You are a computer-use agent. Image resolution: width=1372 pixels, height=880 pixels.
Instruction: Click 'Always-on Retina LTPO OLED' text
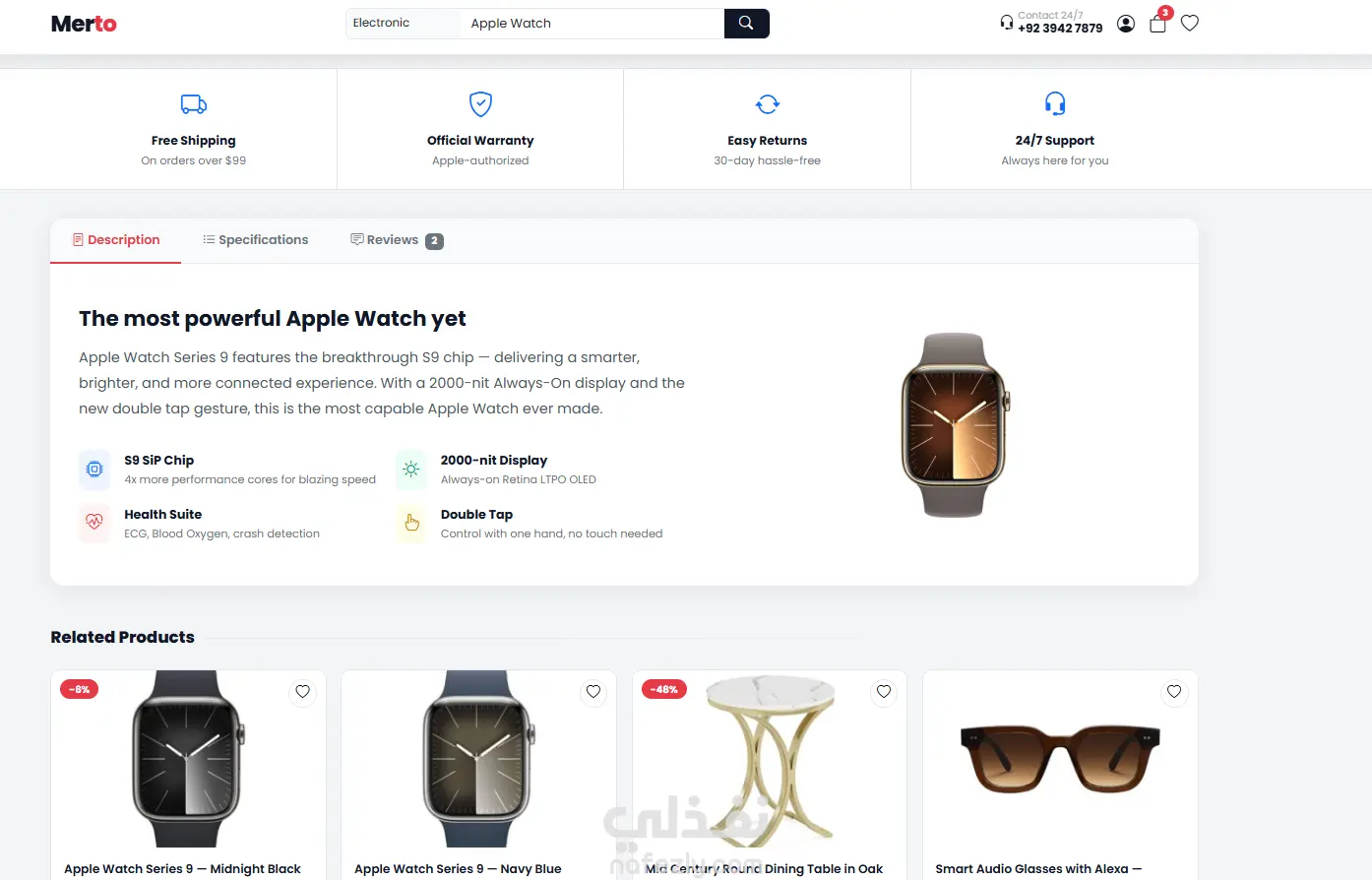tap(519, 479)
